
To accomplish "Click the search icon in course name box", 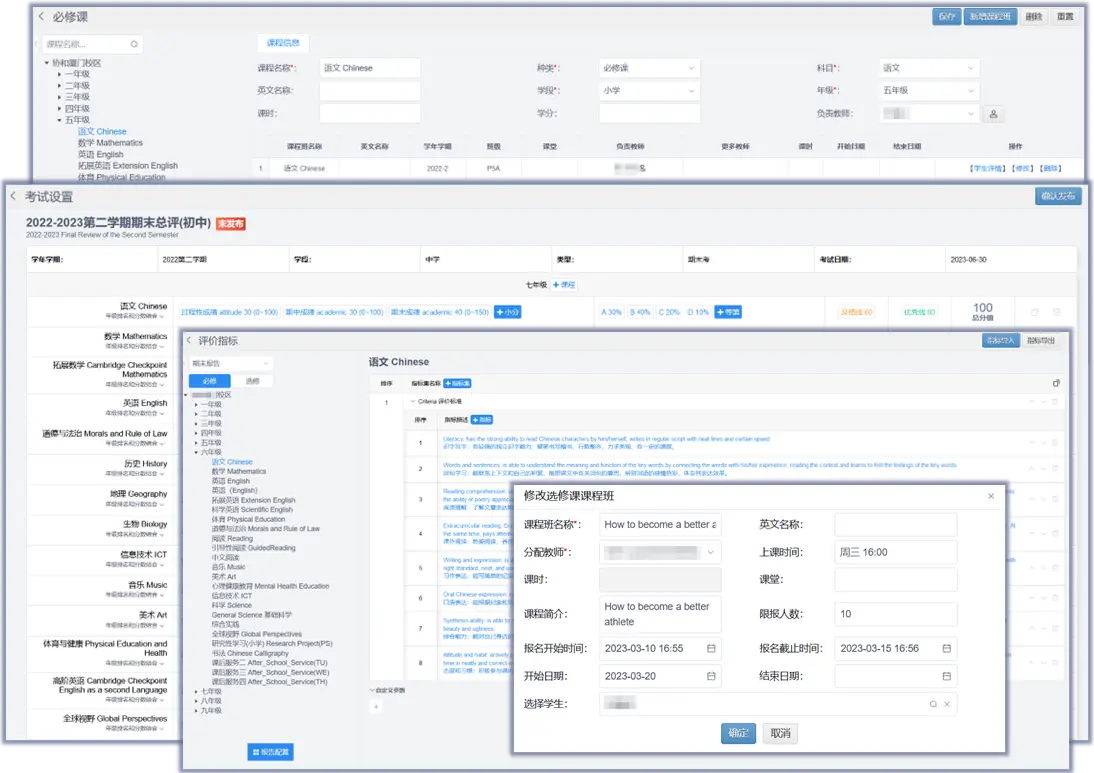I will pos(134,45).
